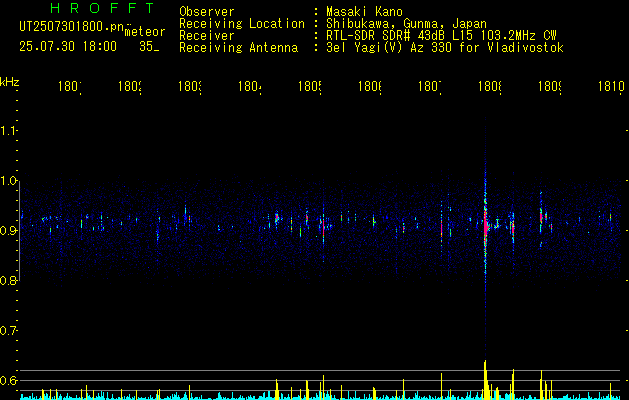Click the 'meteor' label
Image resolution: width=629 pixels, height=400 pixels.
[145, 32]
